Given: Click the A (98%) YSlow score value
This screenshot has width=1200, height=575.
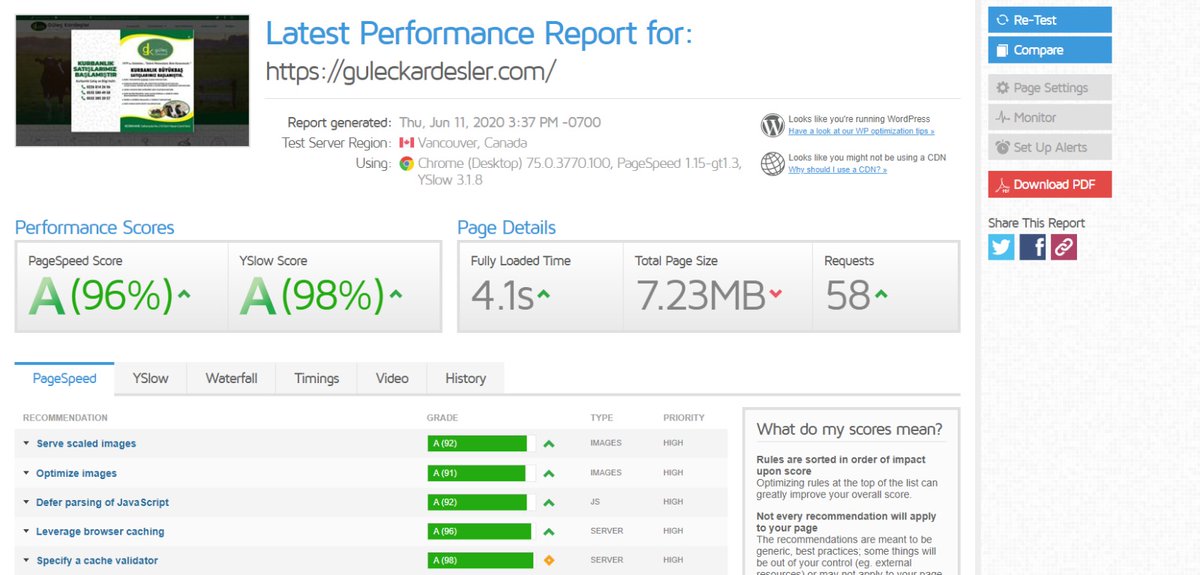Looking at the screenshot, I should pyautogui.click(x=312, y=296).
